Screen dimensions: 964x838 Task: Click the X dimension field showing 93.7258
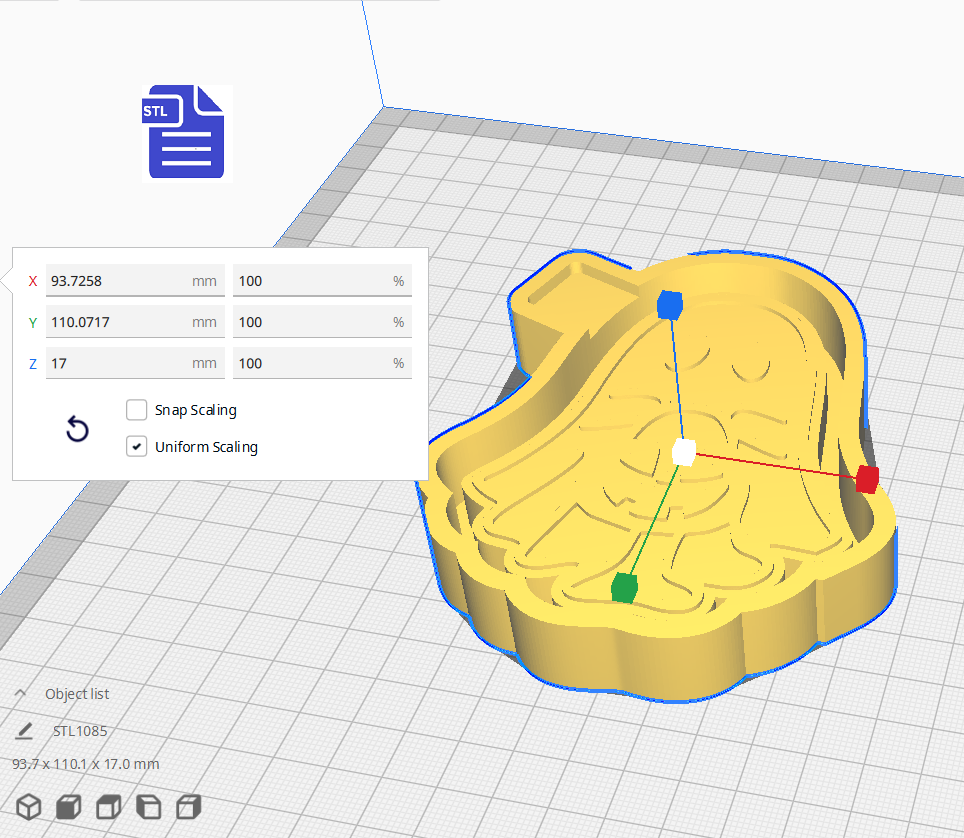click(118, 281)
